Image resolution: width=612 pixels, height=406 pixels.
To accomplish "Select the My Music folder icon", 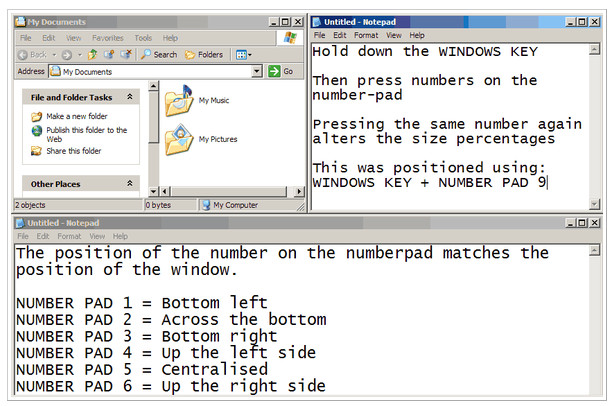I will pos(179,101).
